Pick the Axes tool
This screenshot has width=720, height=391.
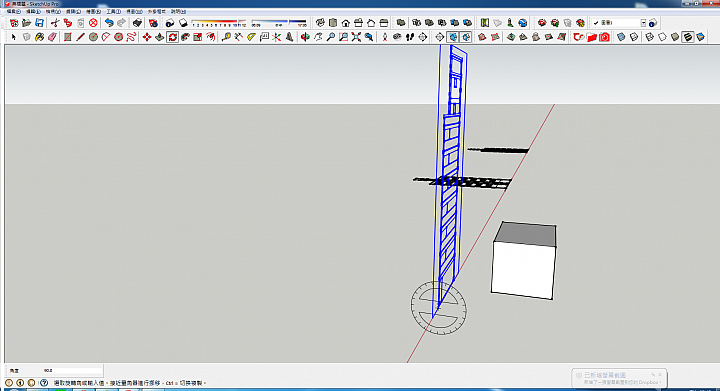point(276,37)
